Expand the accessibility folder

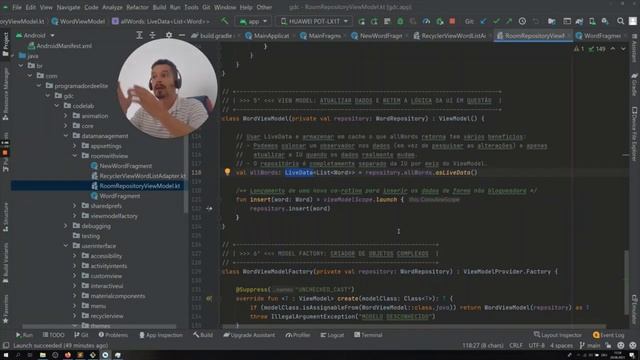[75, 256]
